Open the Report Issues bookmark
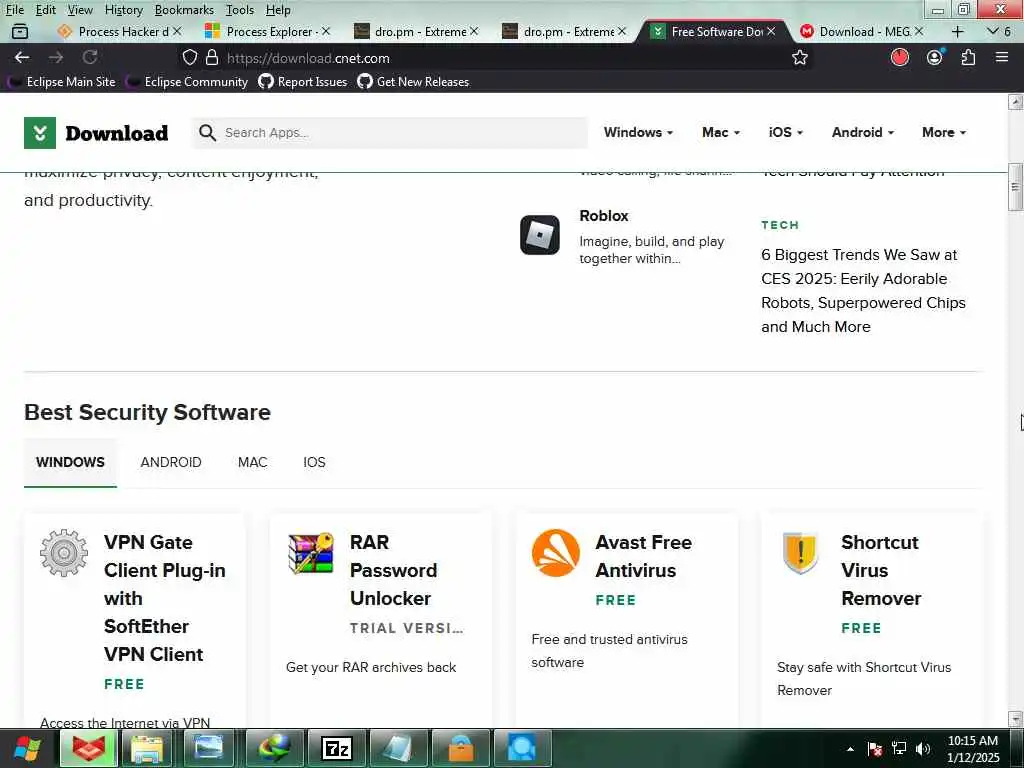The image size is (1024, 768). click(x=303, y=82)
